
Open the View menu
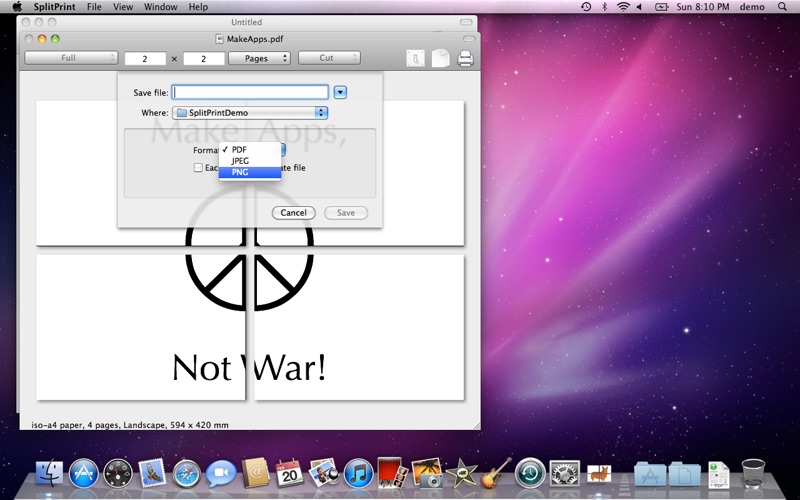[x=123, y=7]
